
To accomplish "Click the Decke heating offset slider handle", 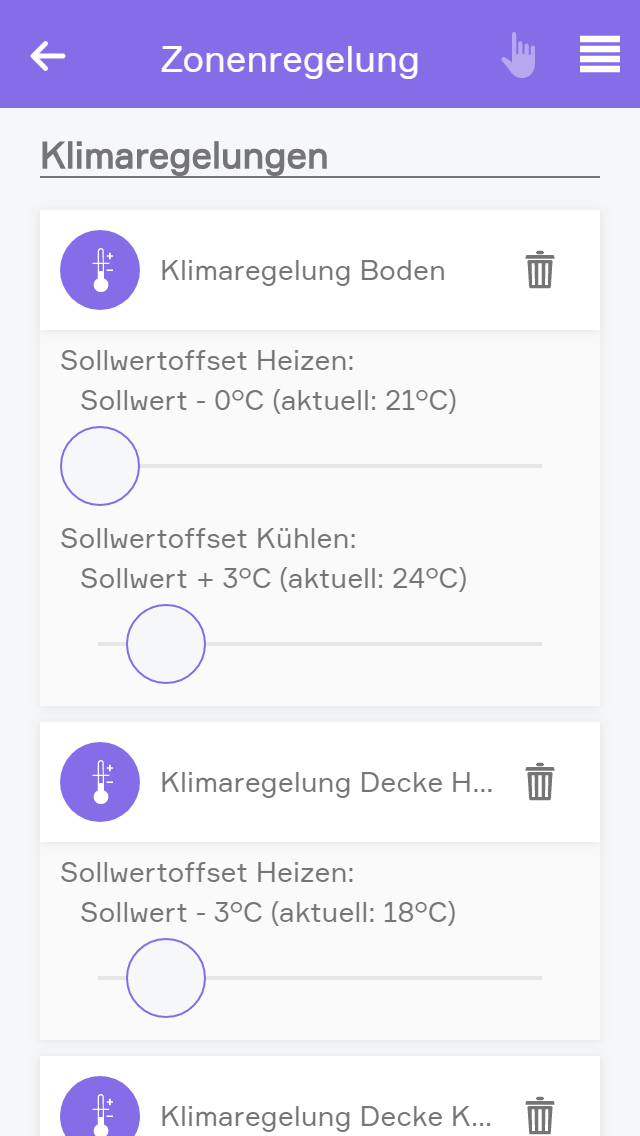I will point(166,978).
